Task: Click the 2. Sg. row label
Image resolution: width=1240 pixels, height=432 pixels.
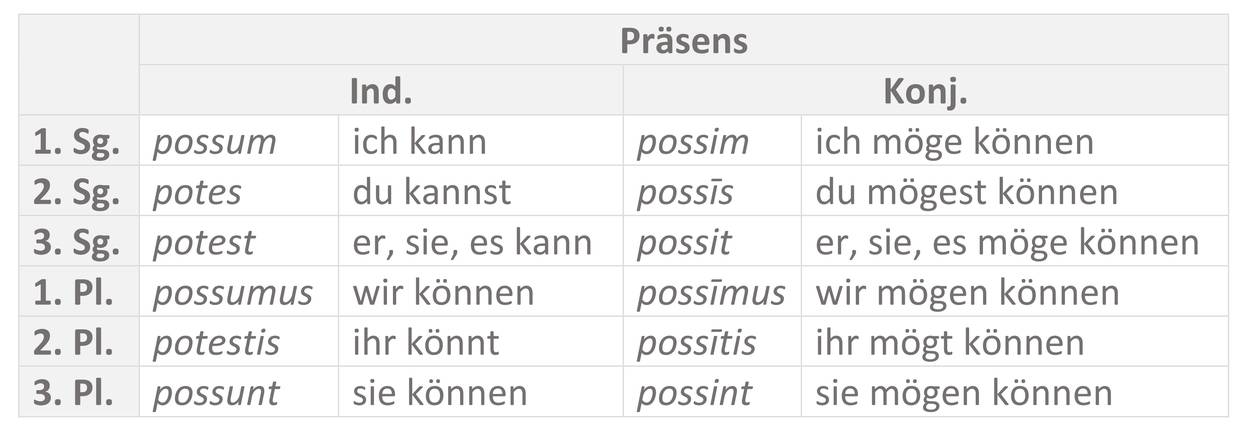Action: (77, 192)
